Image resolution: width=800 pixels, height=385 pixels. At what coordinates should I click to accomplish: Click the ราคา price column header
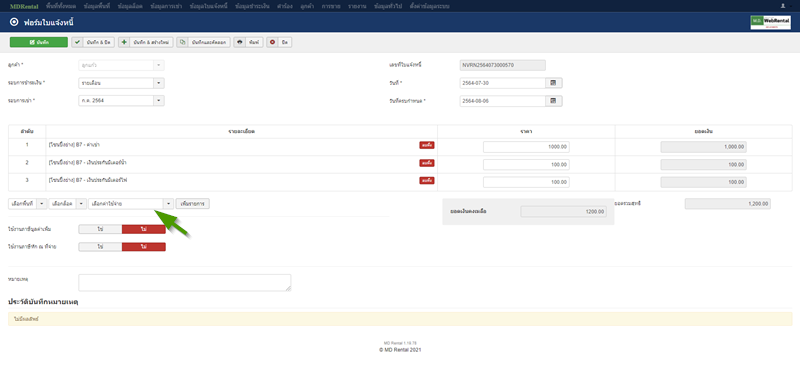click(x=526, y=132)
